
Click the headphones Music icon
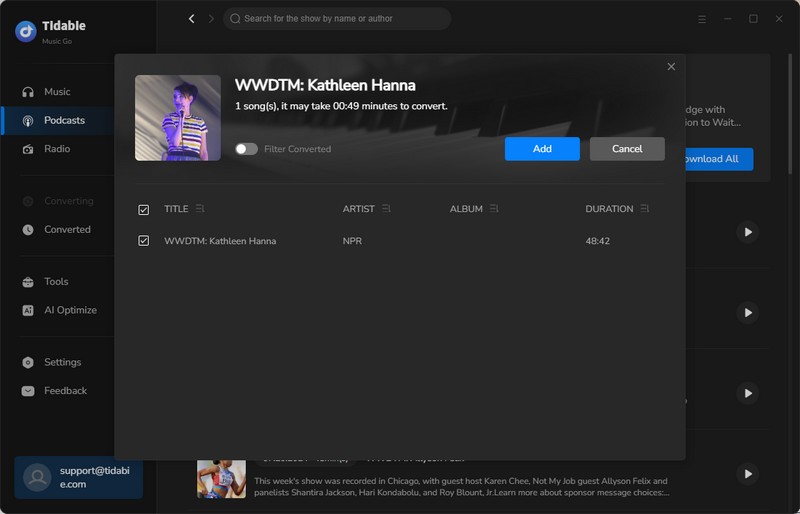coord(28,92)
